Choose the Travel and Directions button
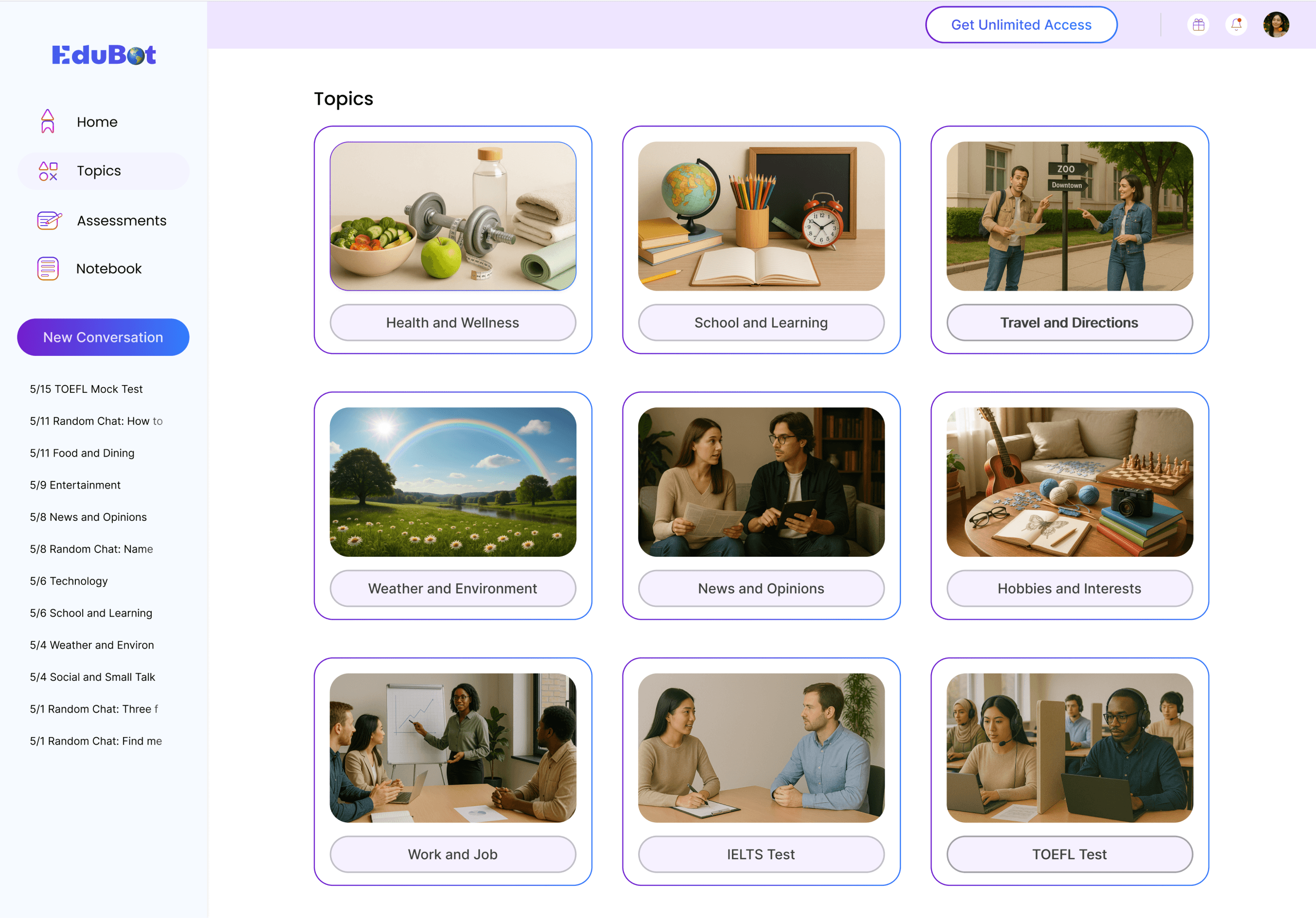Image resolution: width=1316 pixels, height=918 pixels. (x=1069, y=322)
